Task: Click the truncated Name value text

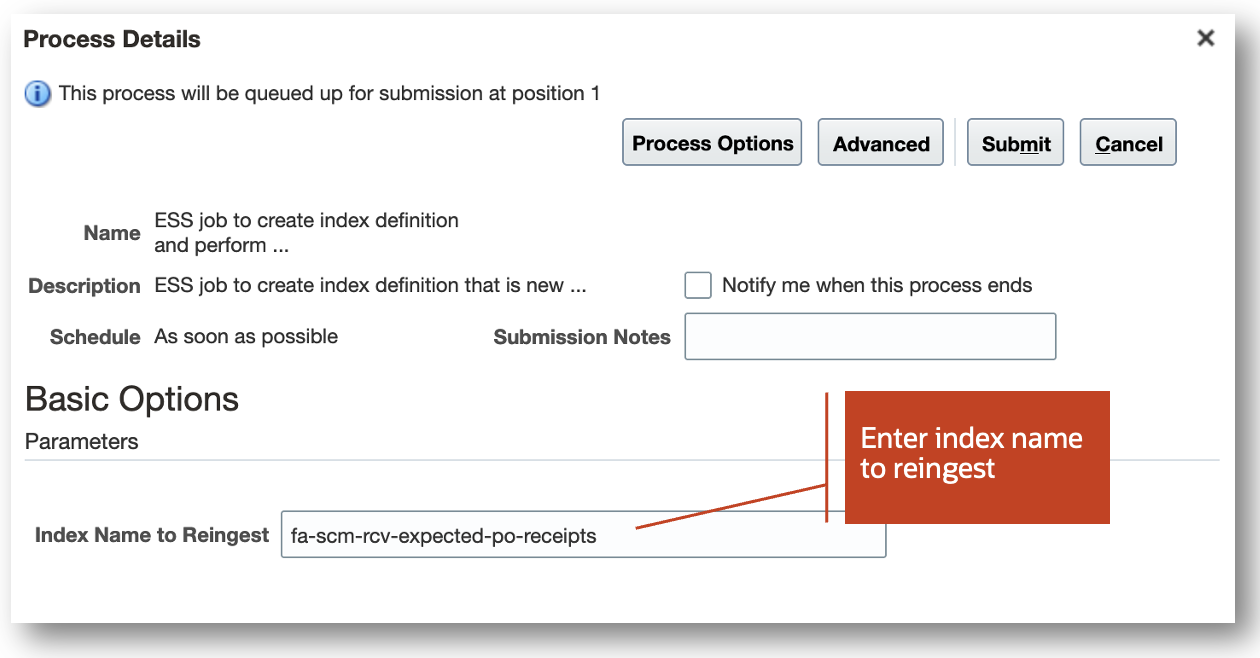Action: tap(305, 232)
